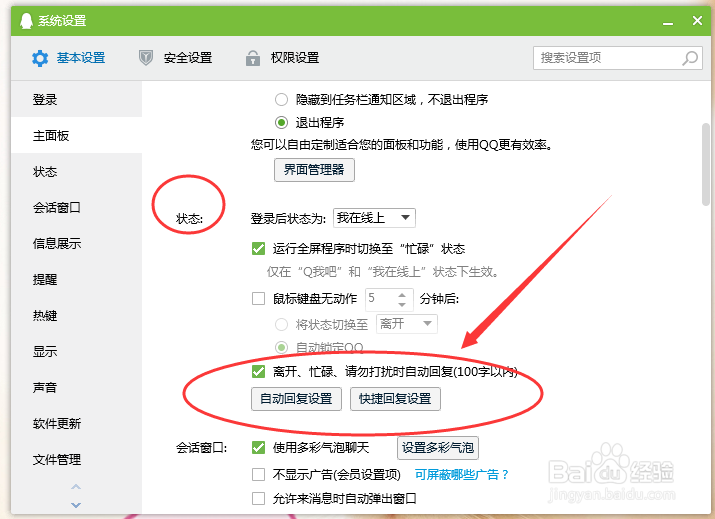The width and height of the screenshot is (715, 519).
Task: Open 软件更新 in the sidebar
Action: (76, 424)
